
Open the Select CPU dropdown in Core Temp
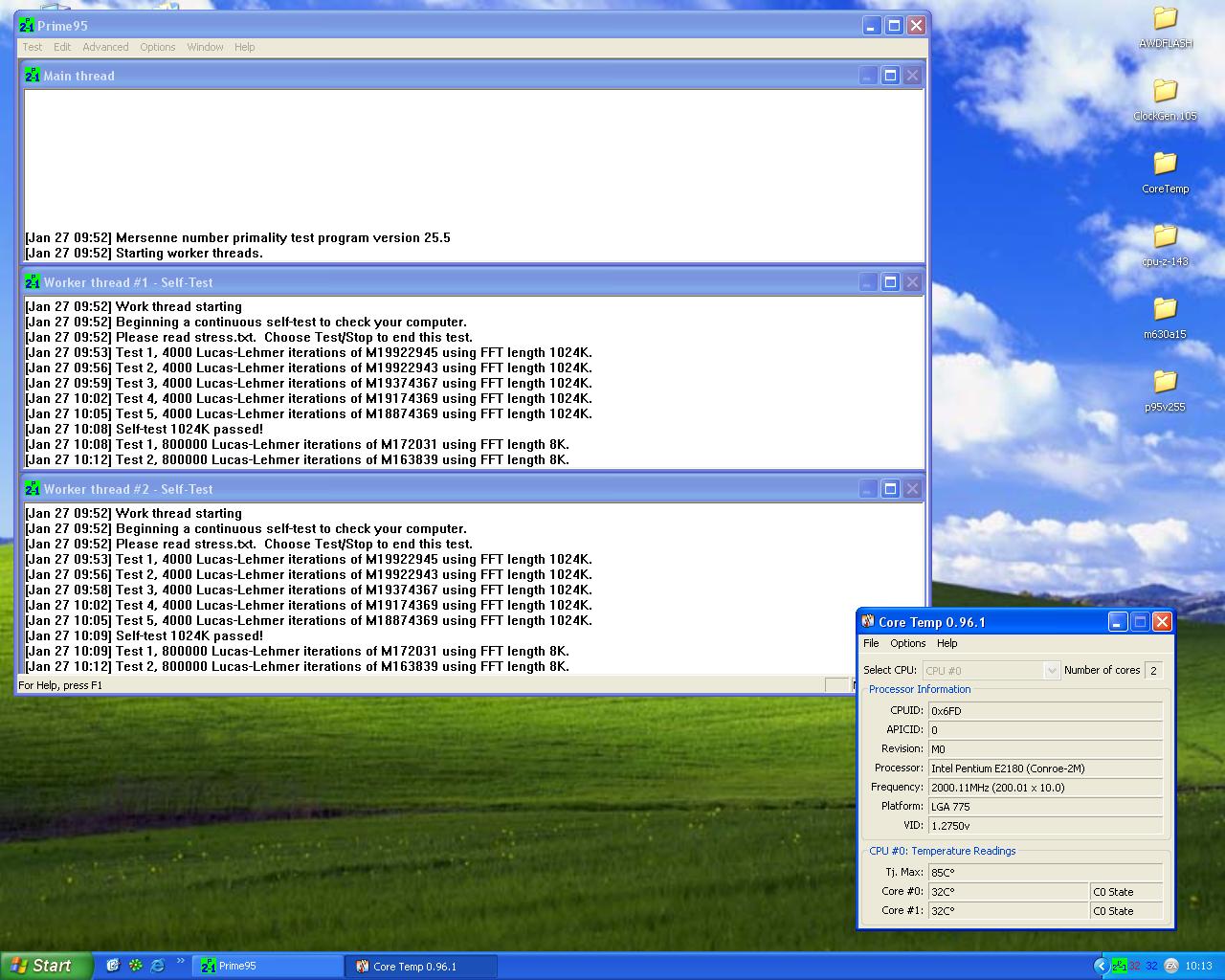click(991, 671)
